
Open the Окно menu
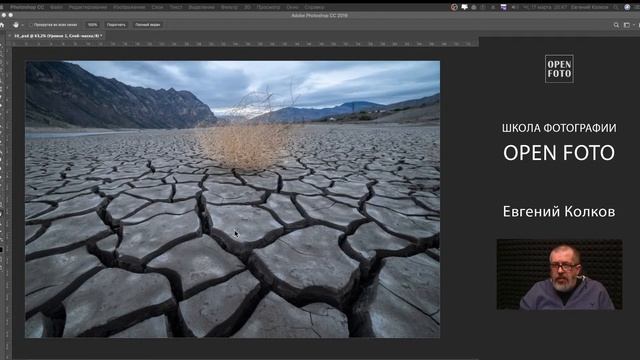(292, 7)
